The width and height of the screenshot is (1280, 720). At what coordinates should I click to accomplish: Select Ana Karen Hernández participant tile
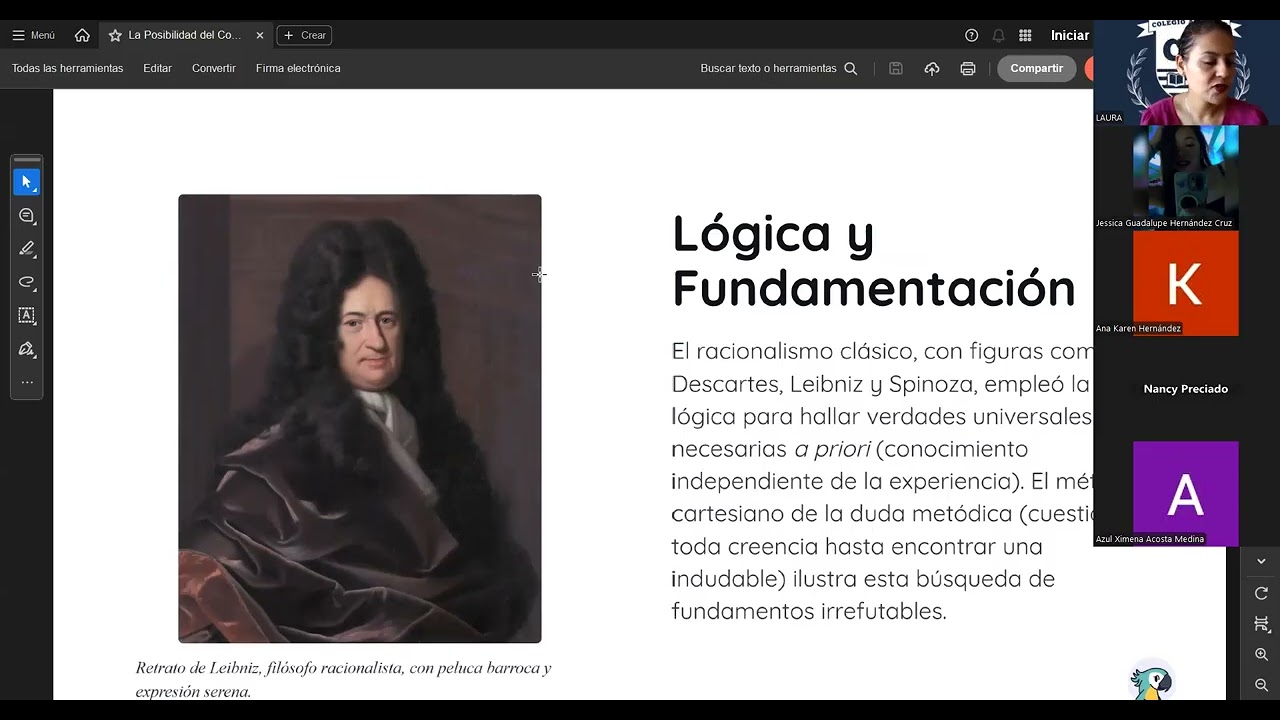1186,283
